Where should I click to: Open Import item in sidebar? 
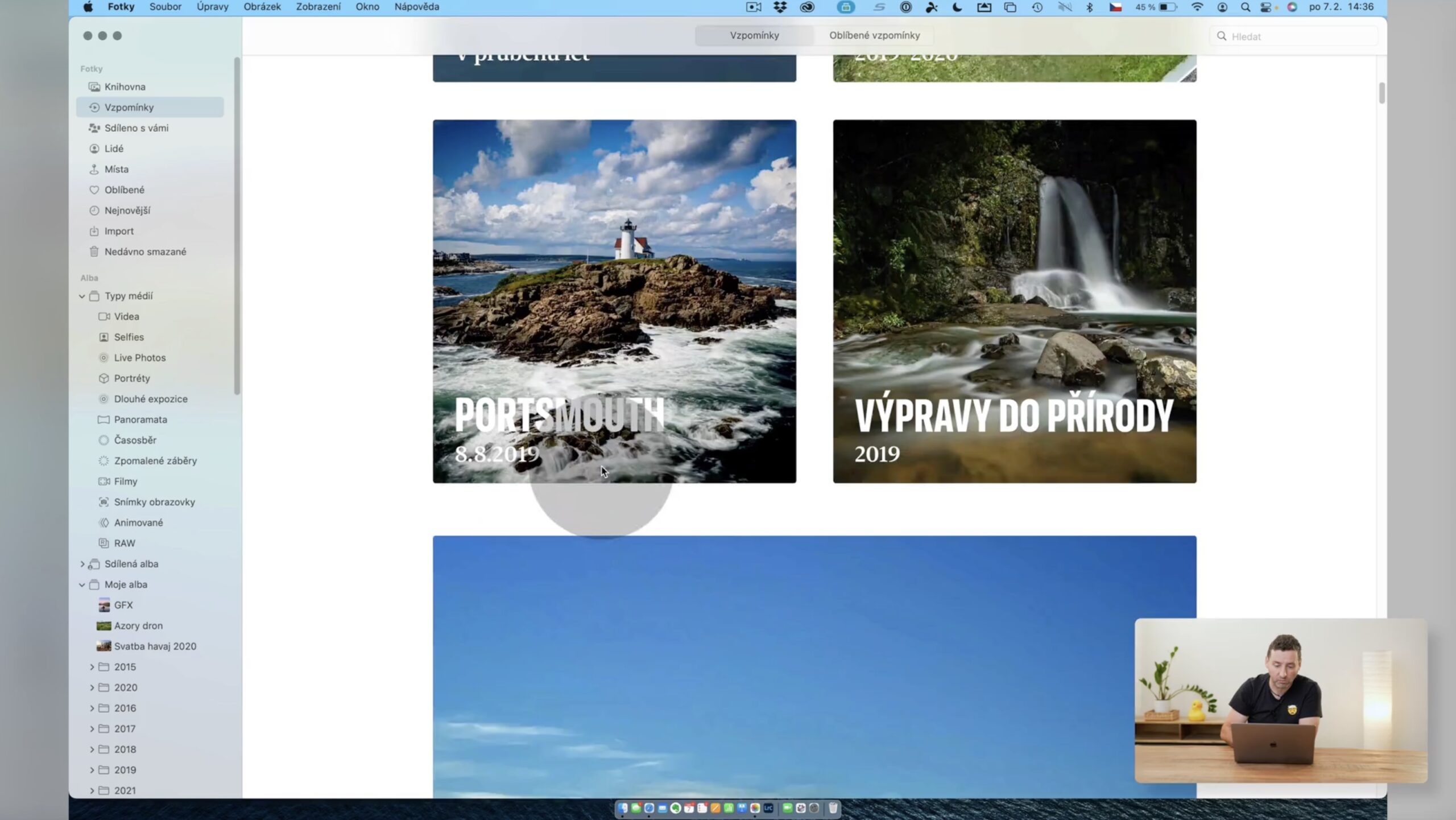click(118, 231)
